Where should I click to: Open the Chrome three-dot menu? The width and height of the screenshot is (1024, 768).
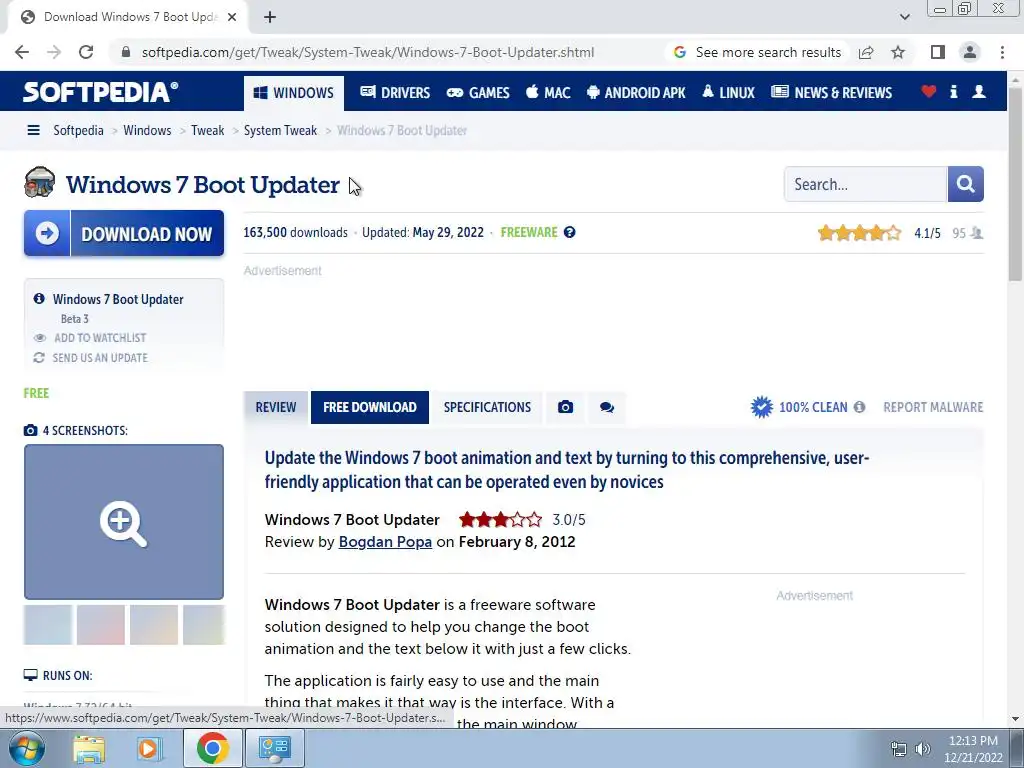(x=1002, y=52)
